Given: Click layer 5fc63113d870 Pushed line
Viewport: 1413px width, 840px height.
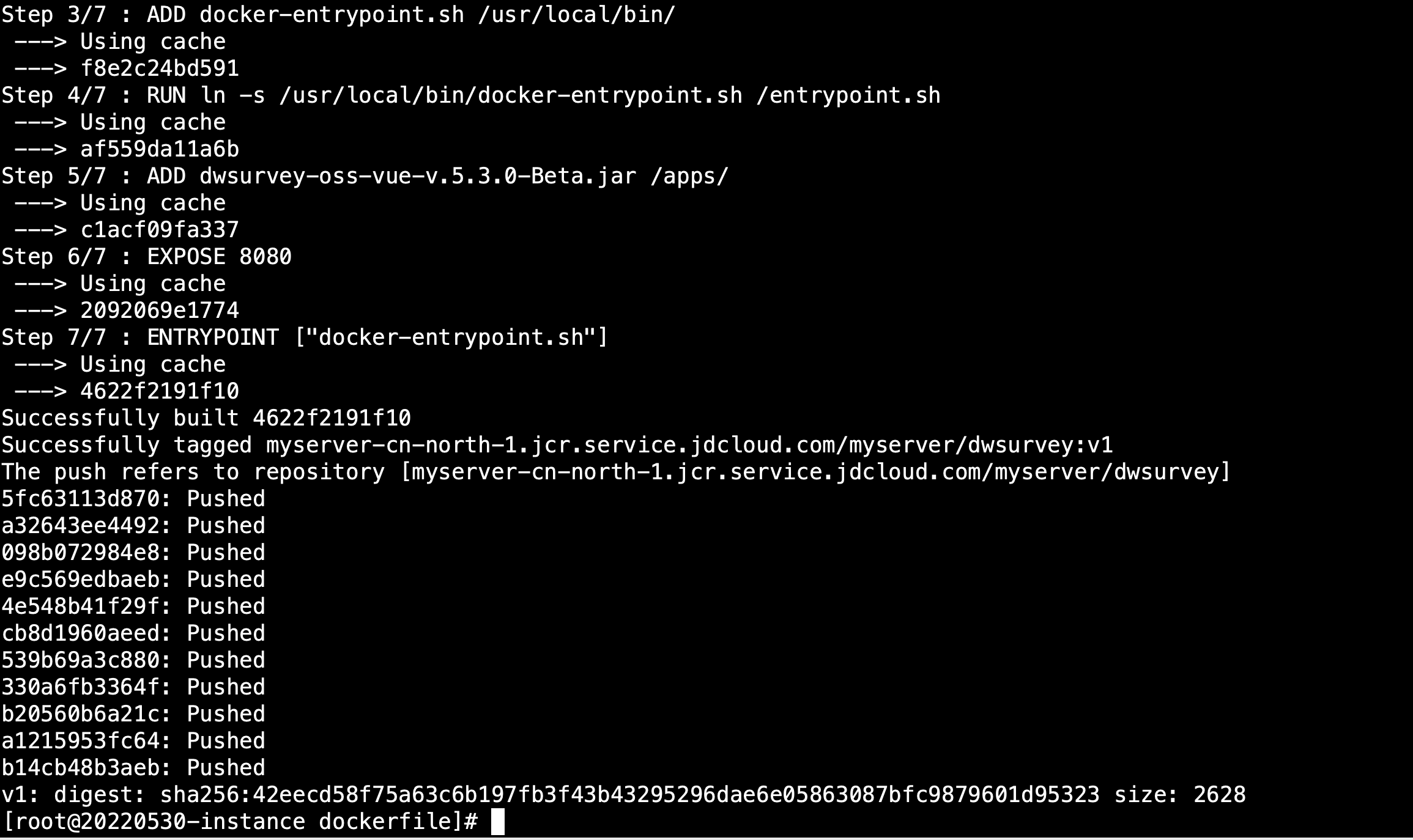Looking at the screenshot, I should pos(133,499).
